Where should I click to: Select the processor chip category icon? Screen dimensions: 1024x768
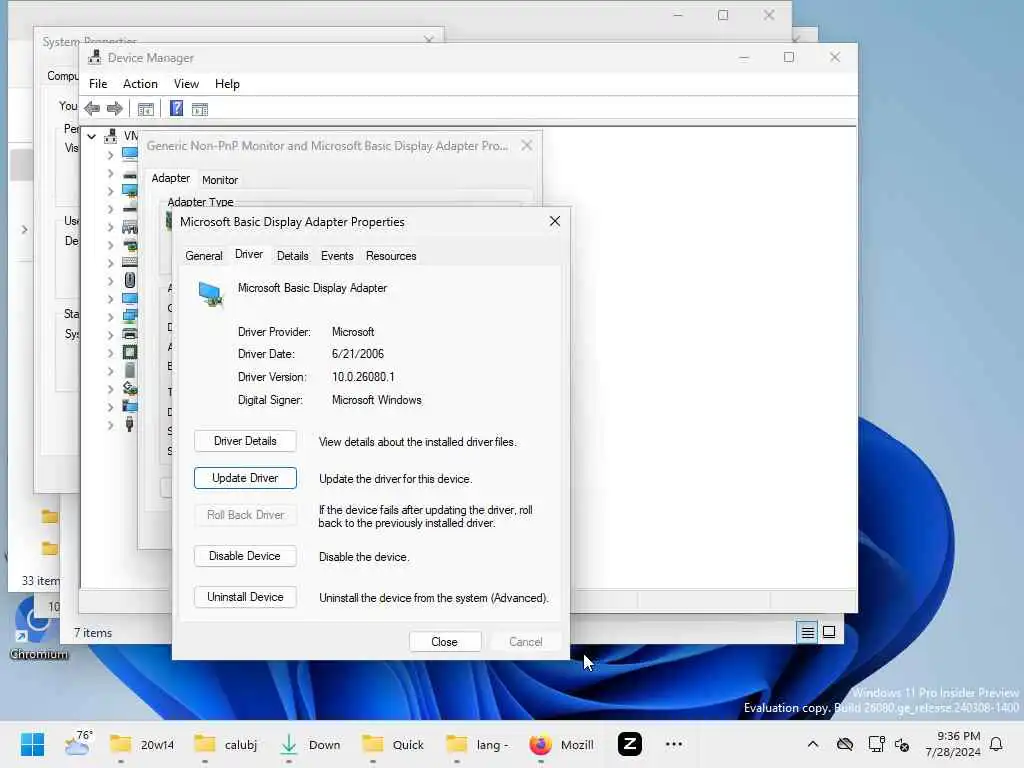point(130,353)
